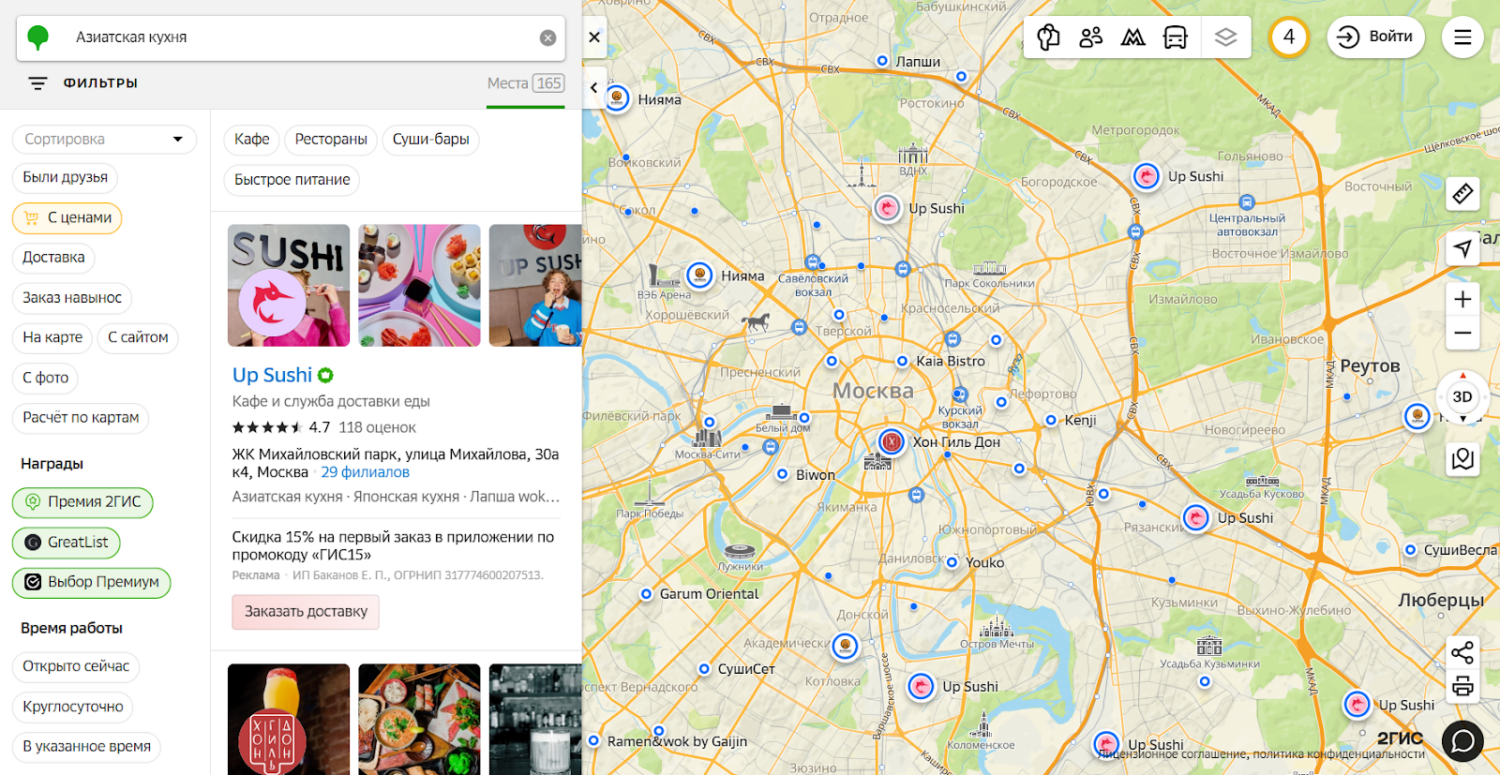This screenshot has width=1500, height=775.
Task: Open the "Сортировка" dropdown
Action: click(104, 139)
